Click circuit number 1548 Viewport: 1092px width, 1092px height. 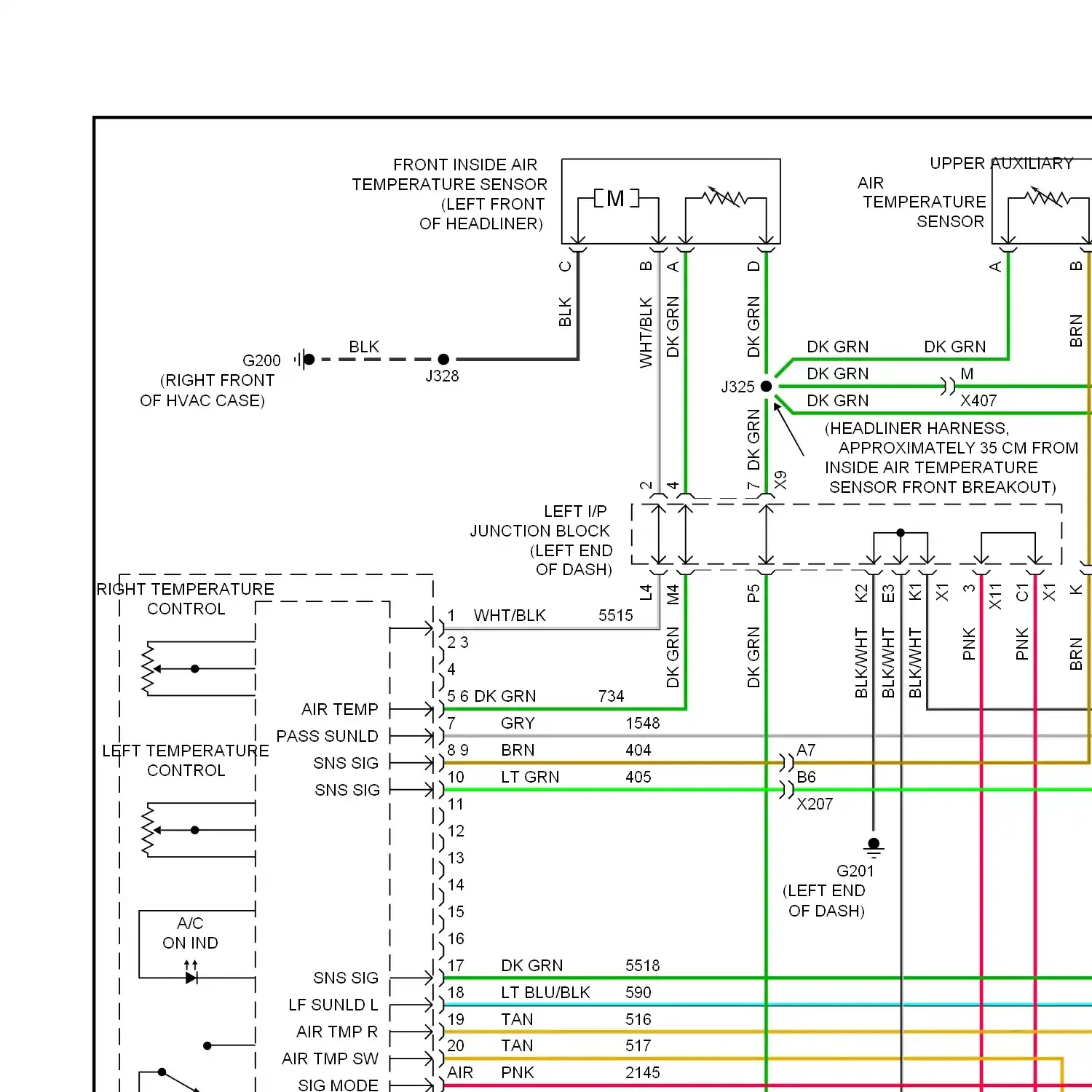tap(643, 724)
